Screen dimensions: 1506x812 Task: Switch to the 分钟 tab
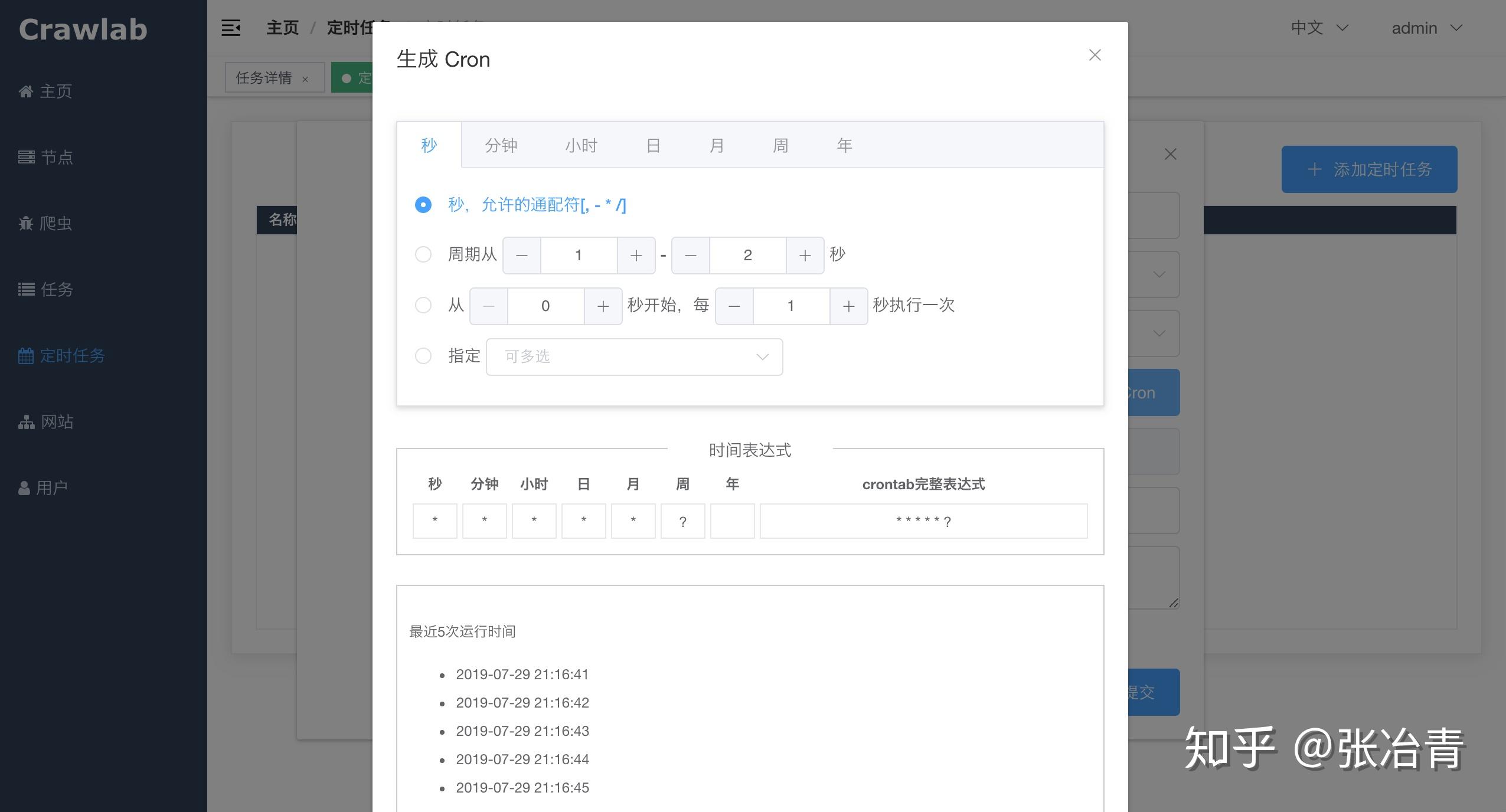[501, 145]
